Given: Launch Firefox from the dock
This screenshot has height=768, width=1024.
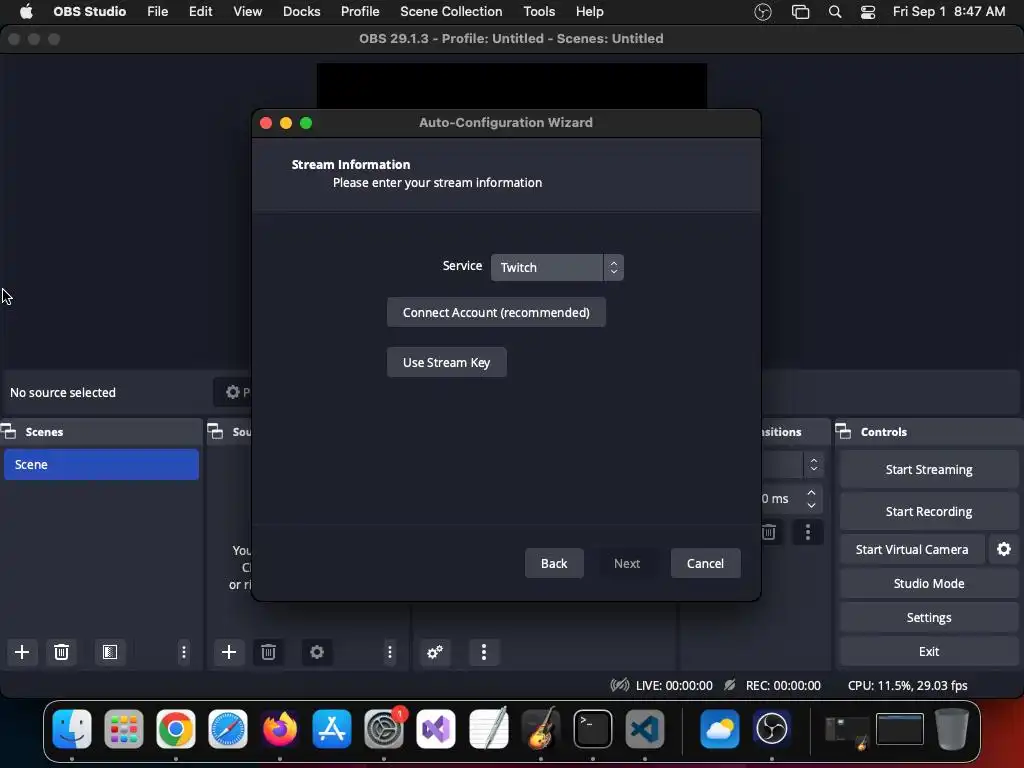Looking at the screenshot, I should (x=280, y=729).
